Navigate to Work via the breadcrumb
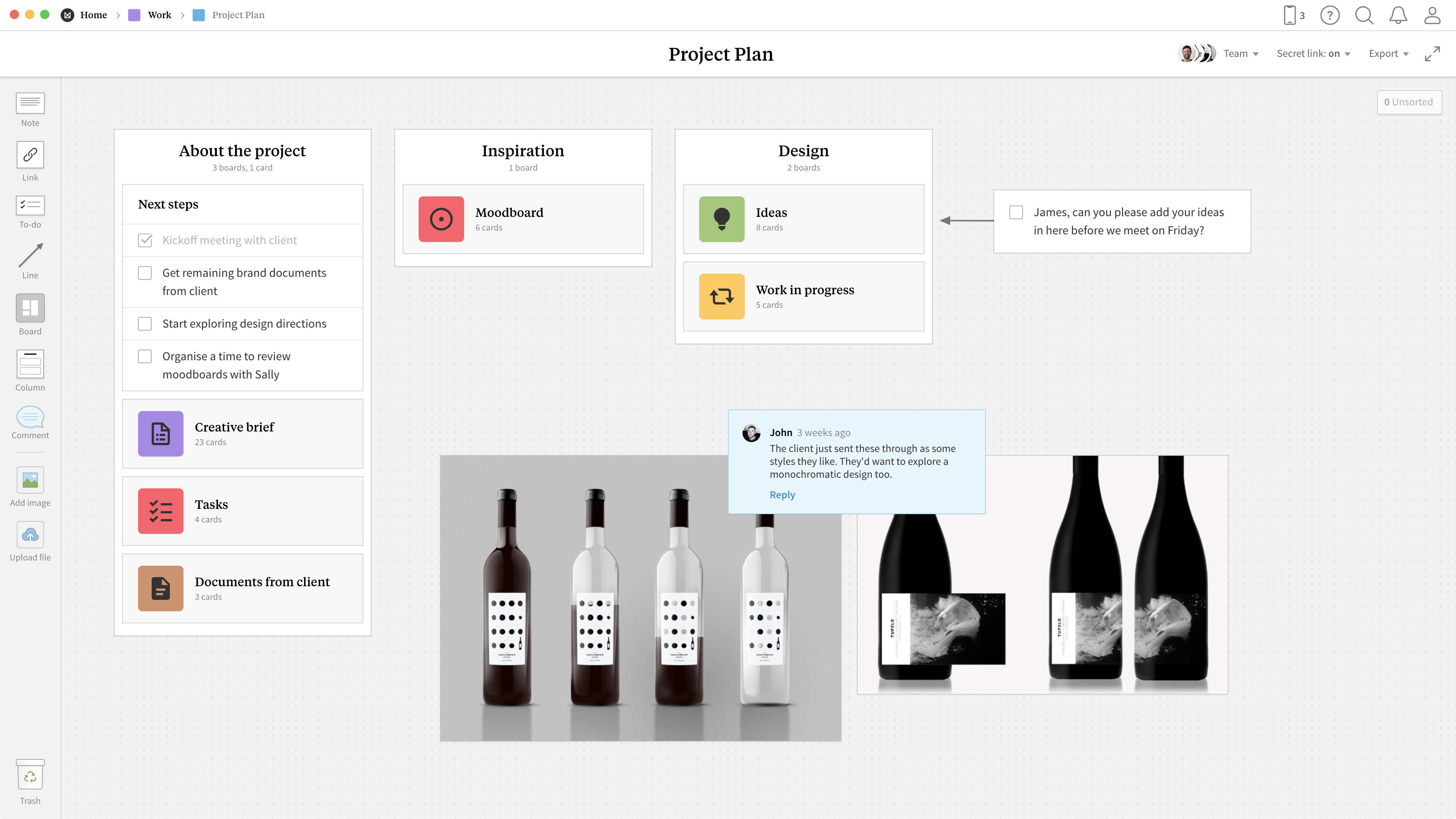Screen dimensions: 1456x819 [x=159, y=15]
